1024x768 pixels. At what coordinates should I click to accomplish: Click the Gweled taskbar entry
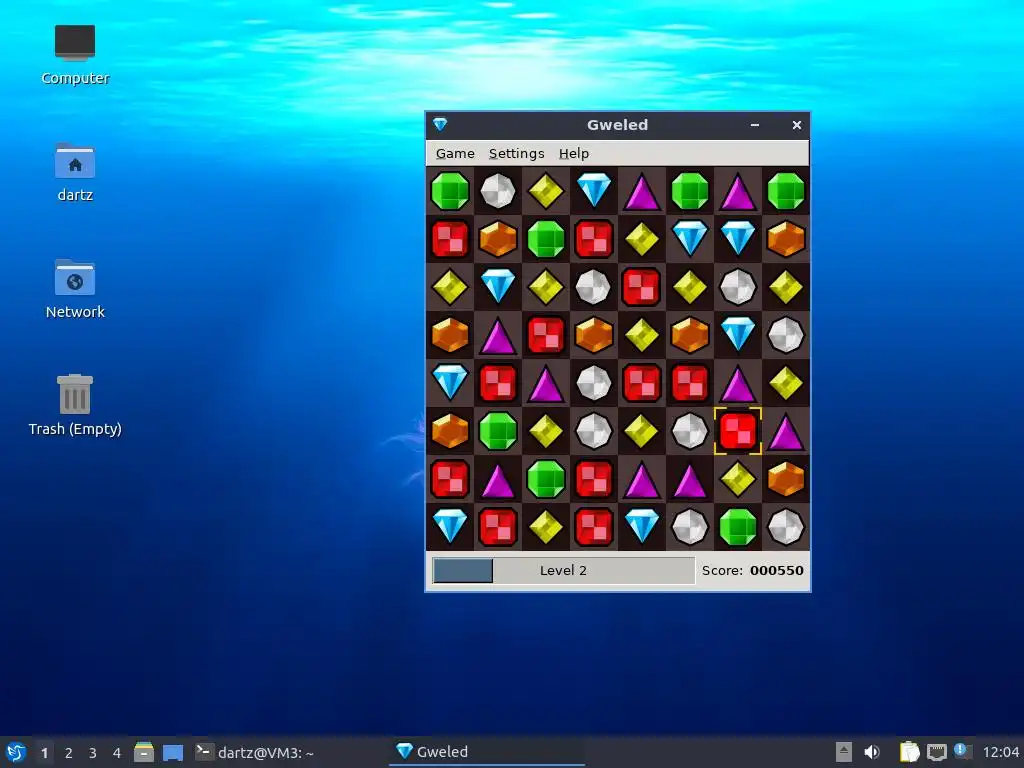pyautogui.click(x=487, y=752)
